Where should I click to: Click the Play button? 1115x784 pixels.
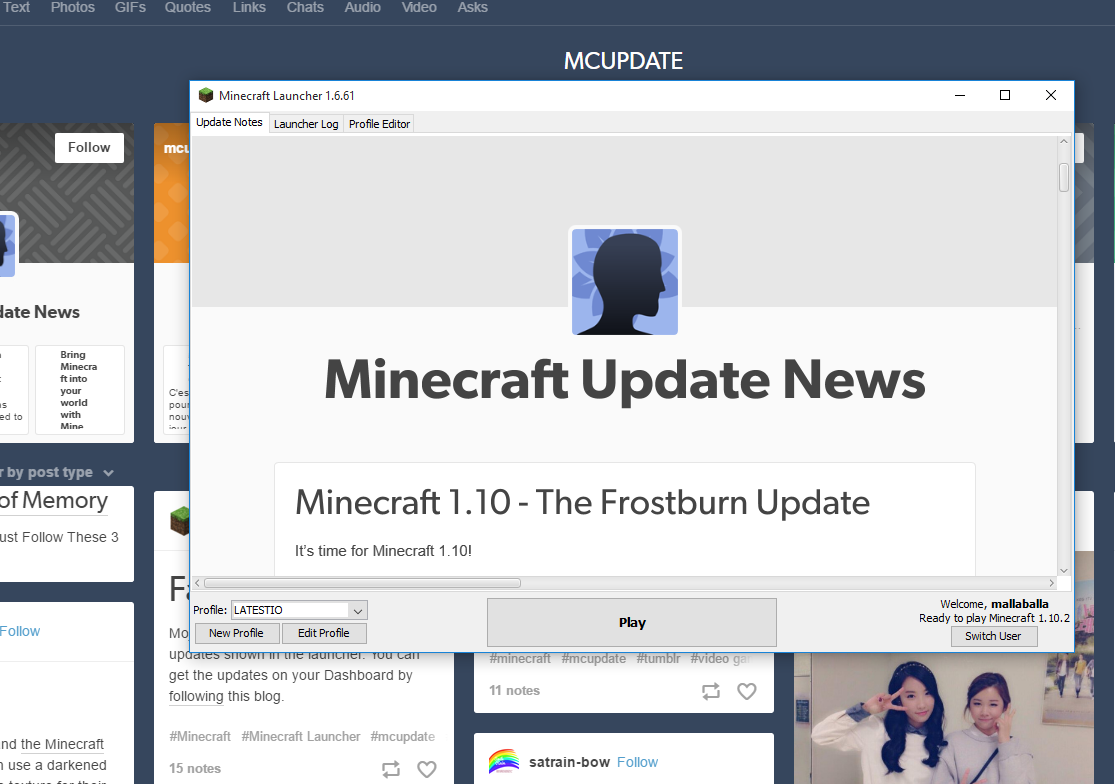pos(631,623)
